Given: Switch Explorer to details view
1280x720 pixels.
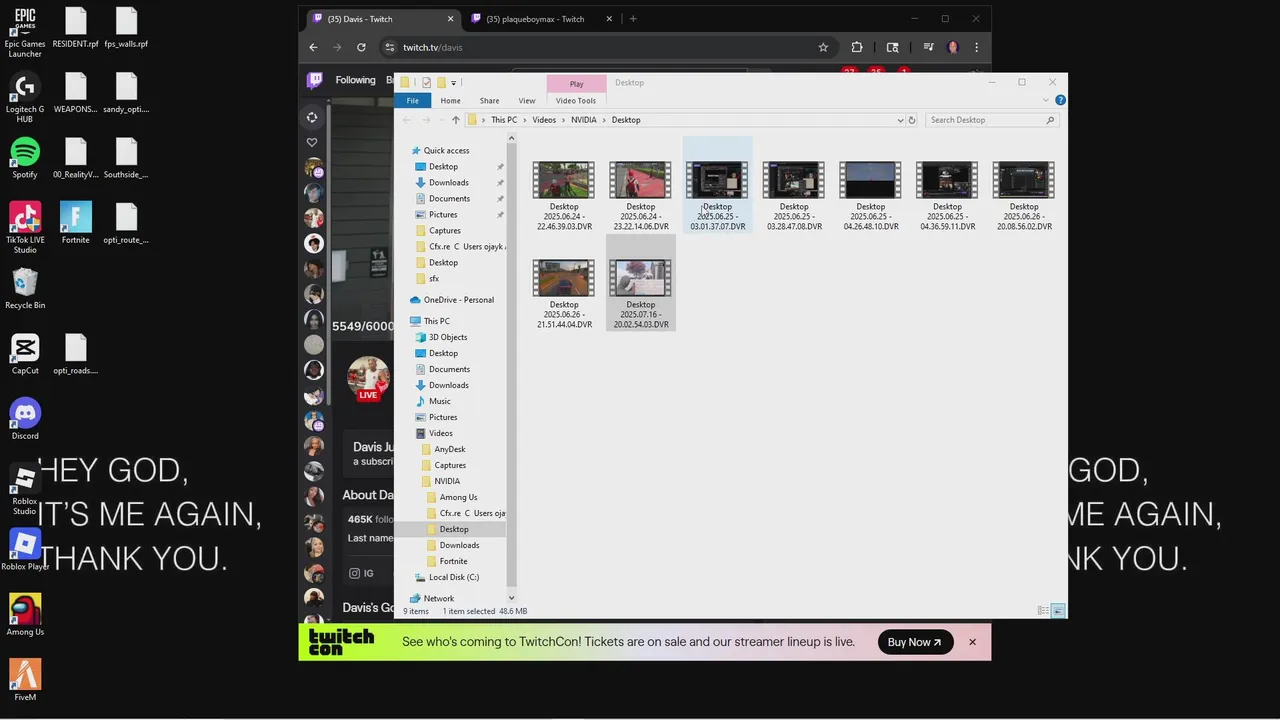Looking at the screenshot, I should point(1043,611).
